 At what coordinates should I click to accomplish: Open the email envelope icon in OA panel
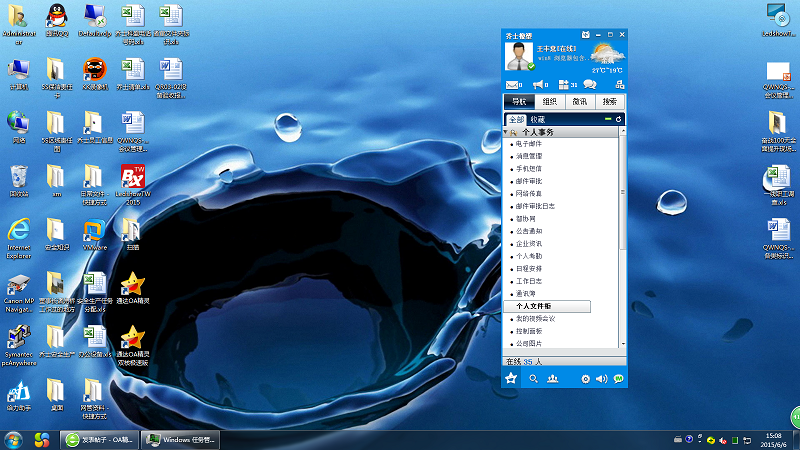pos(513,85)
